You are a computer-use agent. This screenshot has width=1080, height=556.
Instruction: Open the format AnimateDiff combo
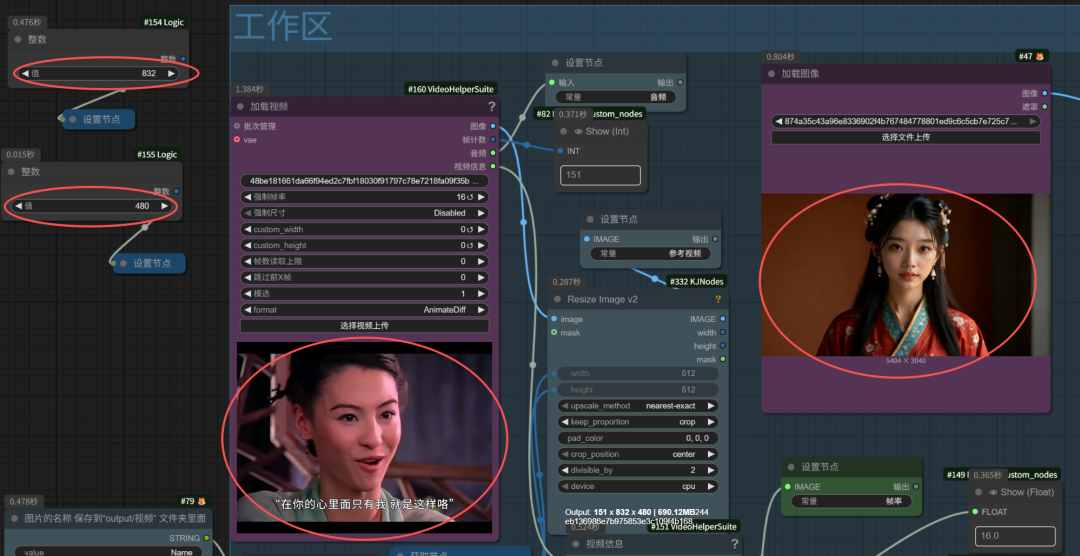point(364,310)
